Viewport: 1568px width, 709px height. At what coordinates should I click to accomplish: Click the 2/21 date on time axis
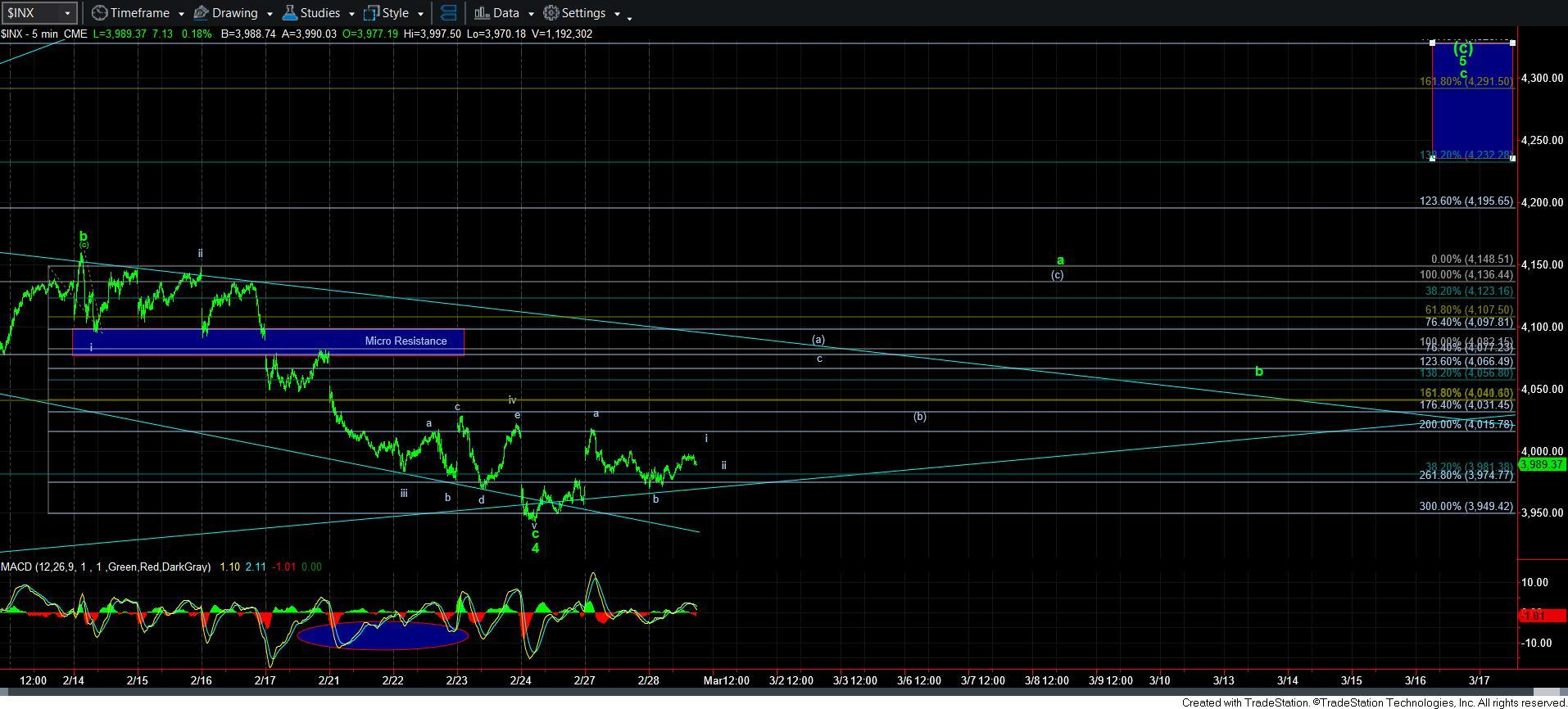(x=329, y=680)
